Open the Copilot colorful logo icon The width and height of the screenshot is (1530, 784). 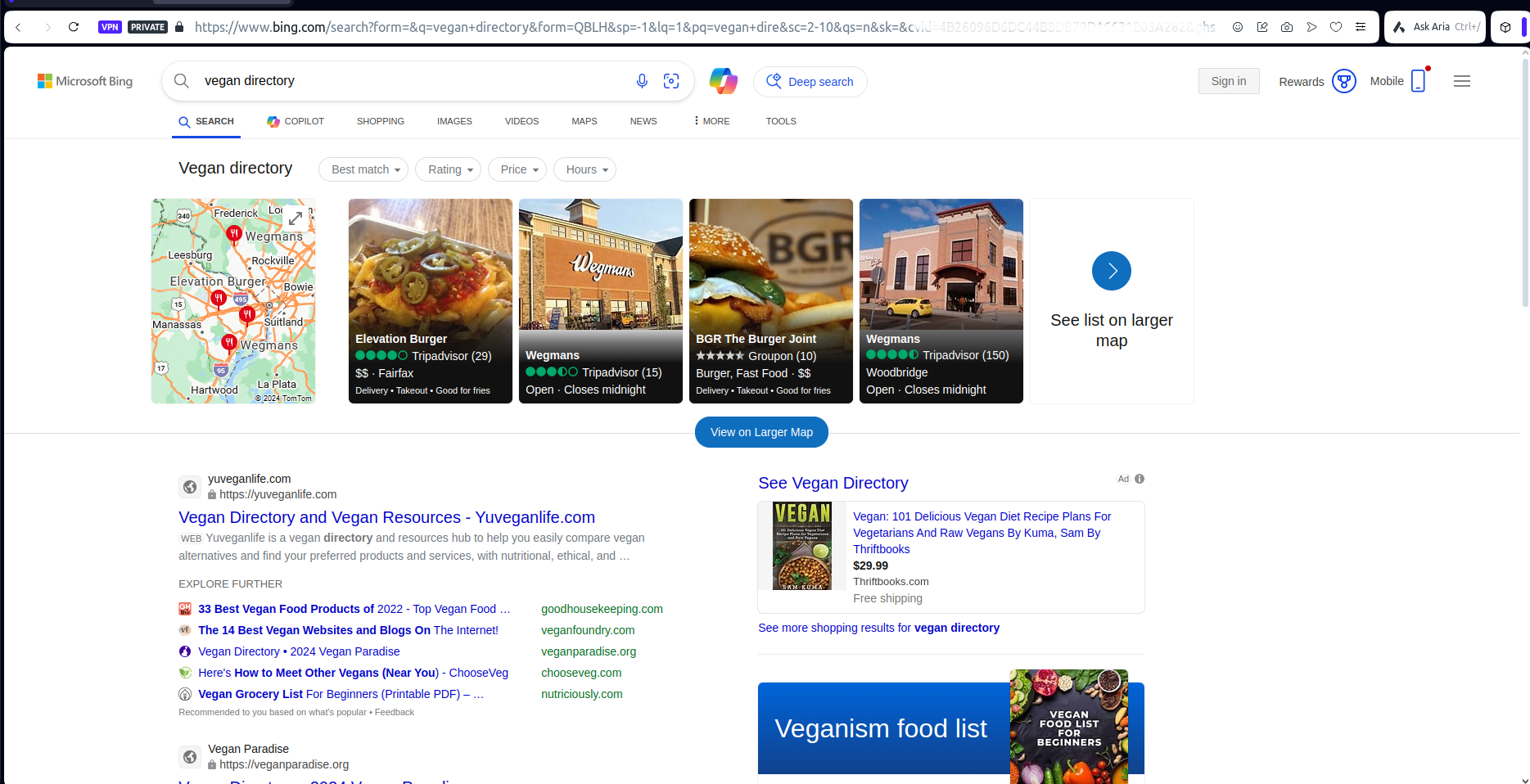[724, 81]
